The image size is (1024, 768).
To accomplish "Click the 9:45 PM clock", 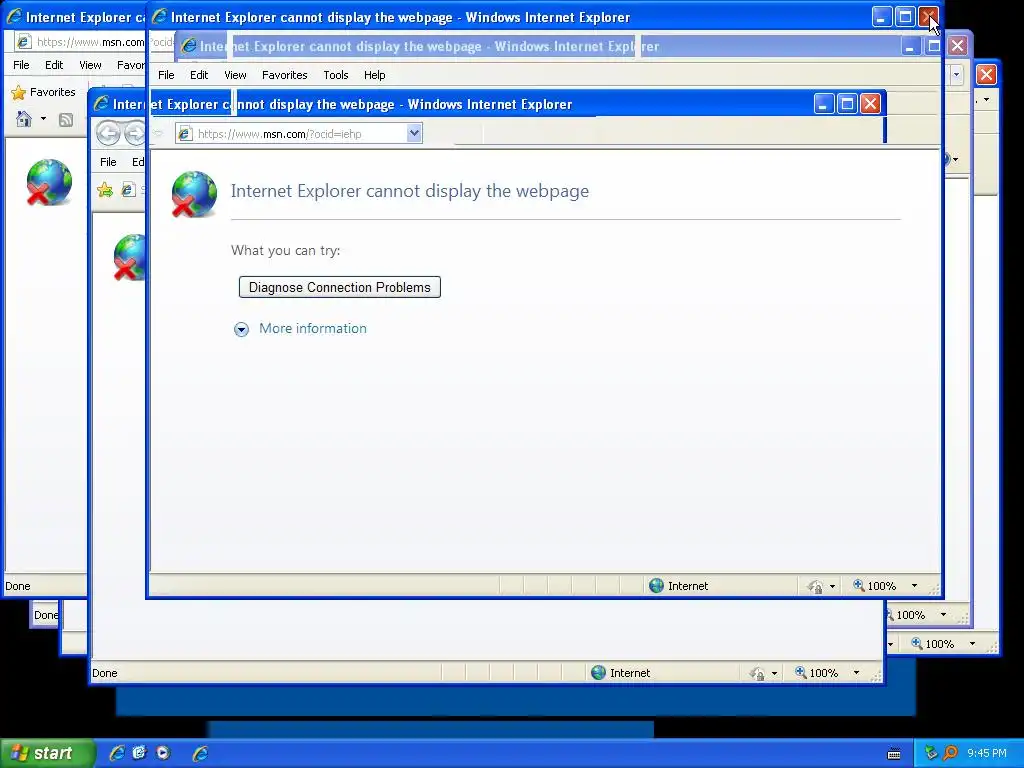I will [987, 753].
